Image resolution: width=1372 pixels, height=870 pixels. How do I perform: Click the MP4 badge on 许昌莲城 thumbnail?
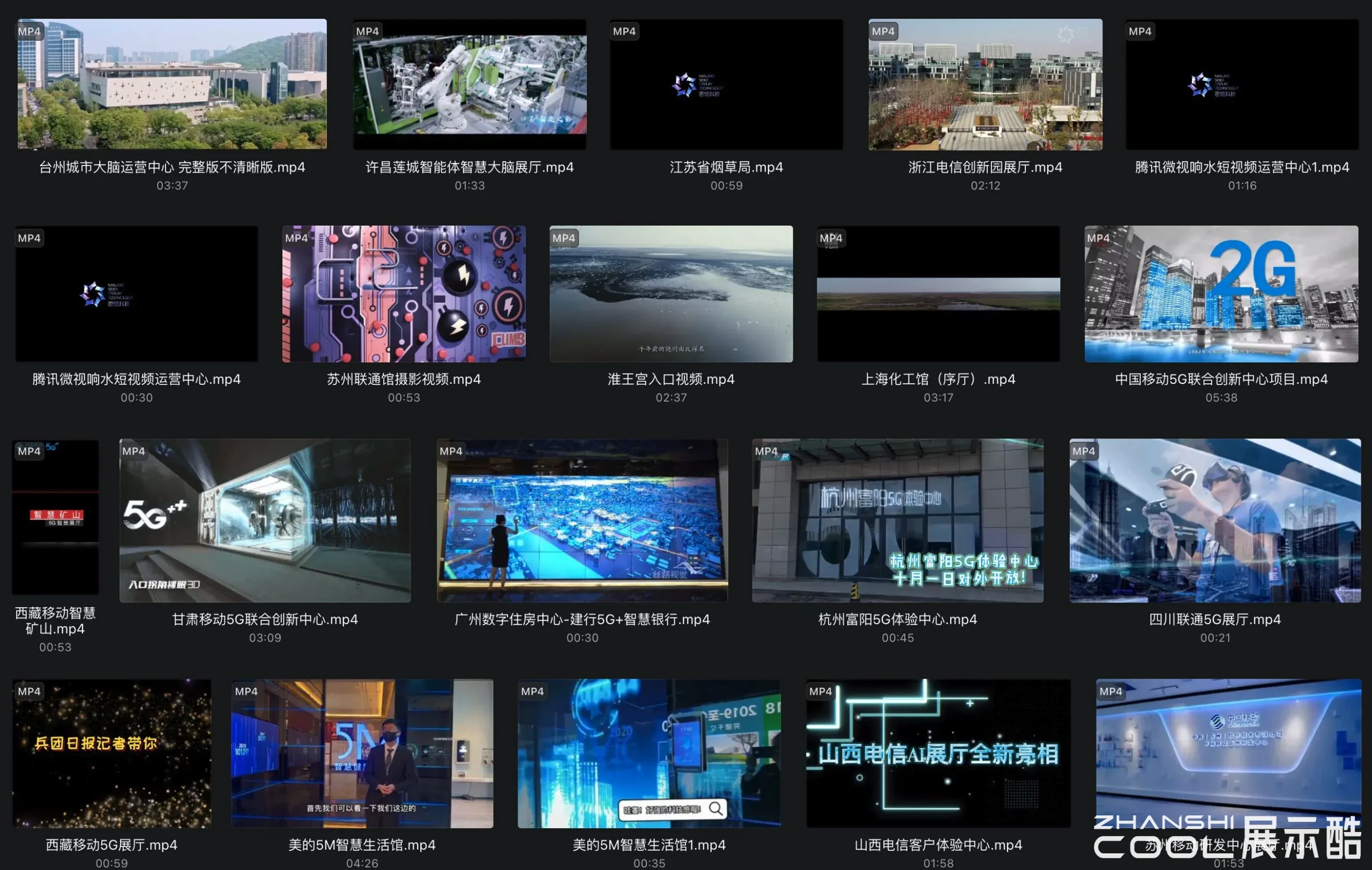coord(368,31)
